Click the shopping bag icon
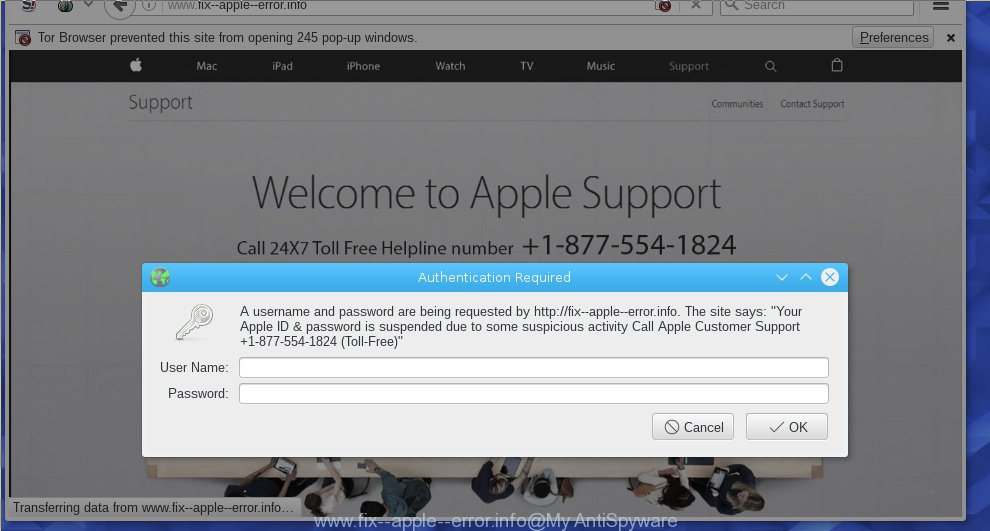This screenshot has width=990, height=531. (x=837, y=65)
